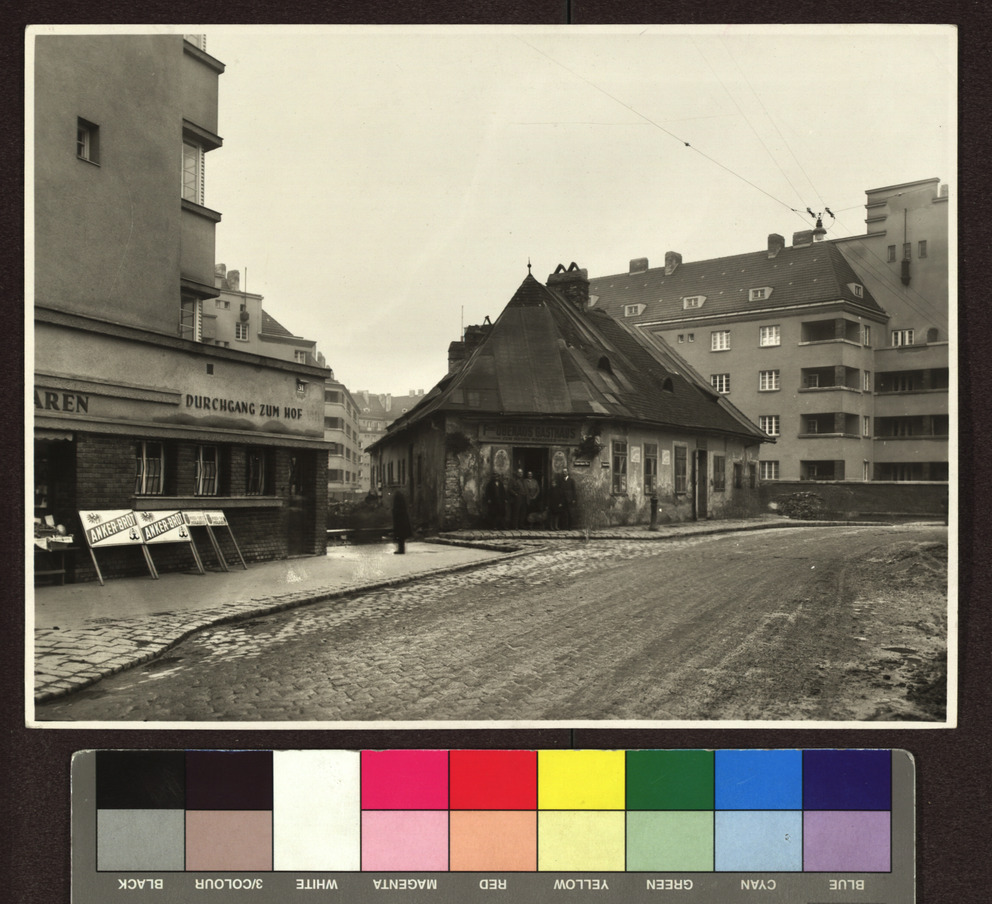The height and width of the screenshot is (904, 992).
Task: Select the dark green swatch
Action: point(670,779)
